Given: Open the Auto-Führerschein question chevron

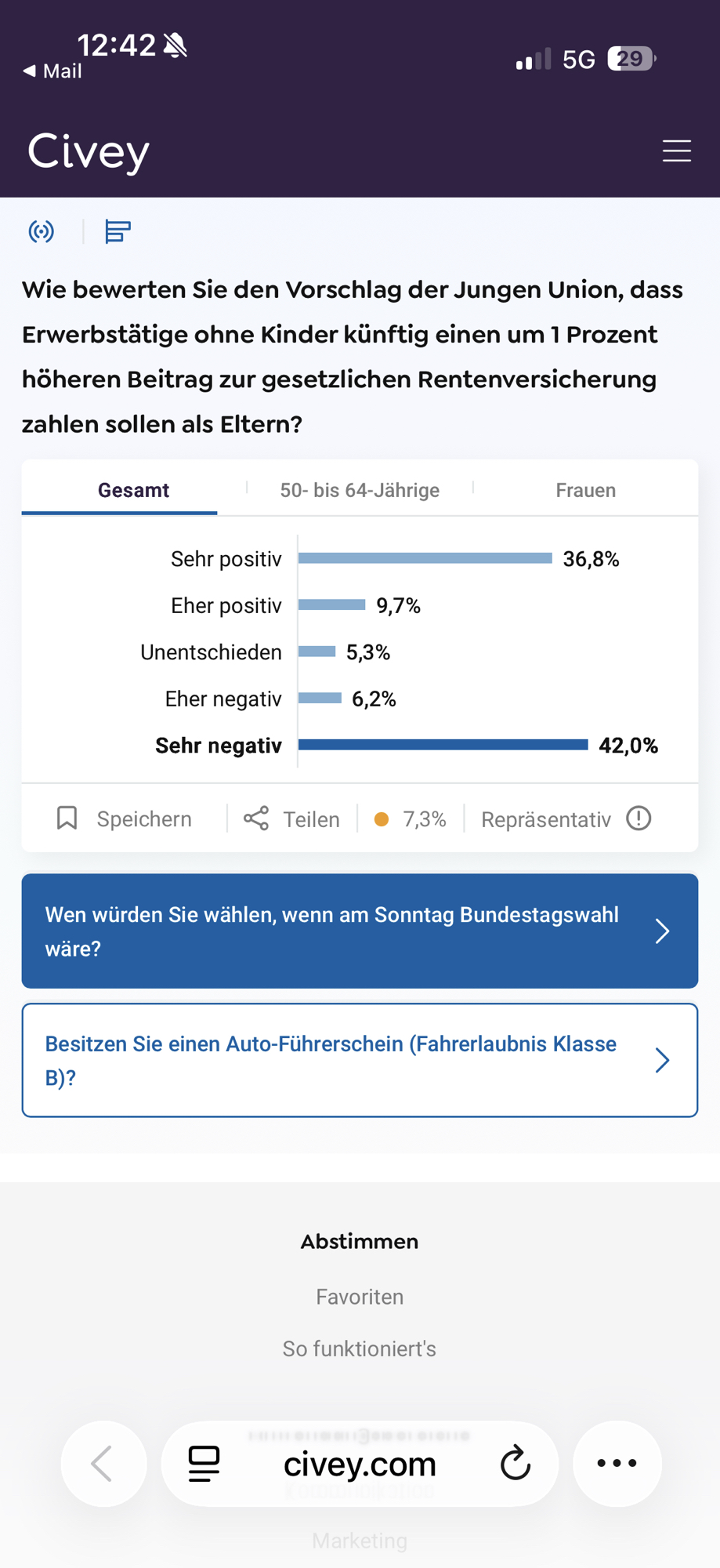Looking at the screenshot, I should [x=662, y=1060].
